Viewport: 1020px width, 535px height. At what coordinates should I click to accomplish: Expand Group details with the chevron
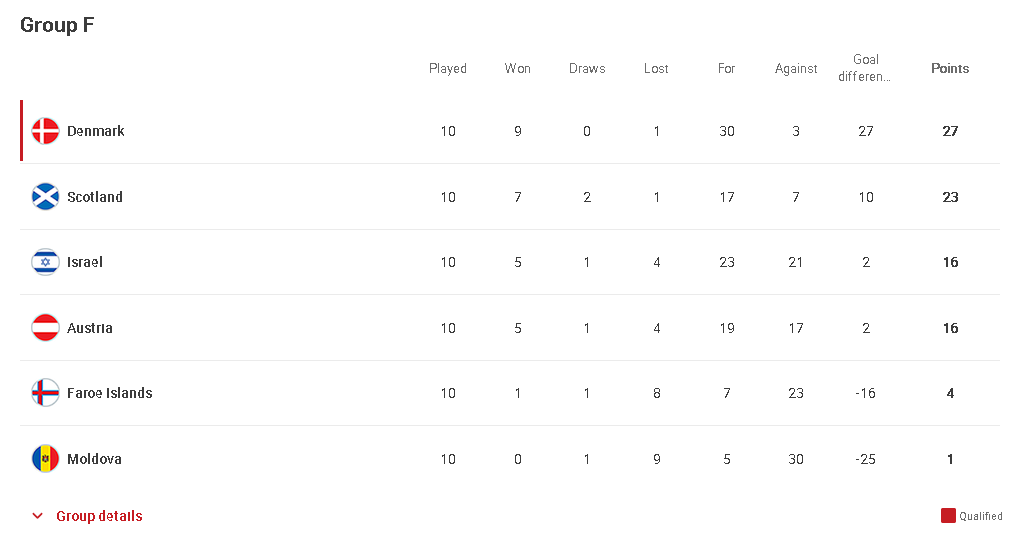point(38,516)
